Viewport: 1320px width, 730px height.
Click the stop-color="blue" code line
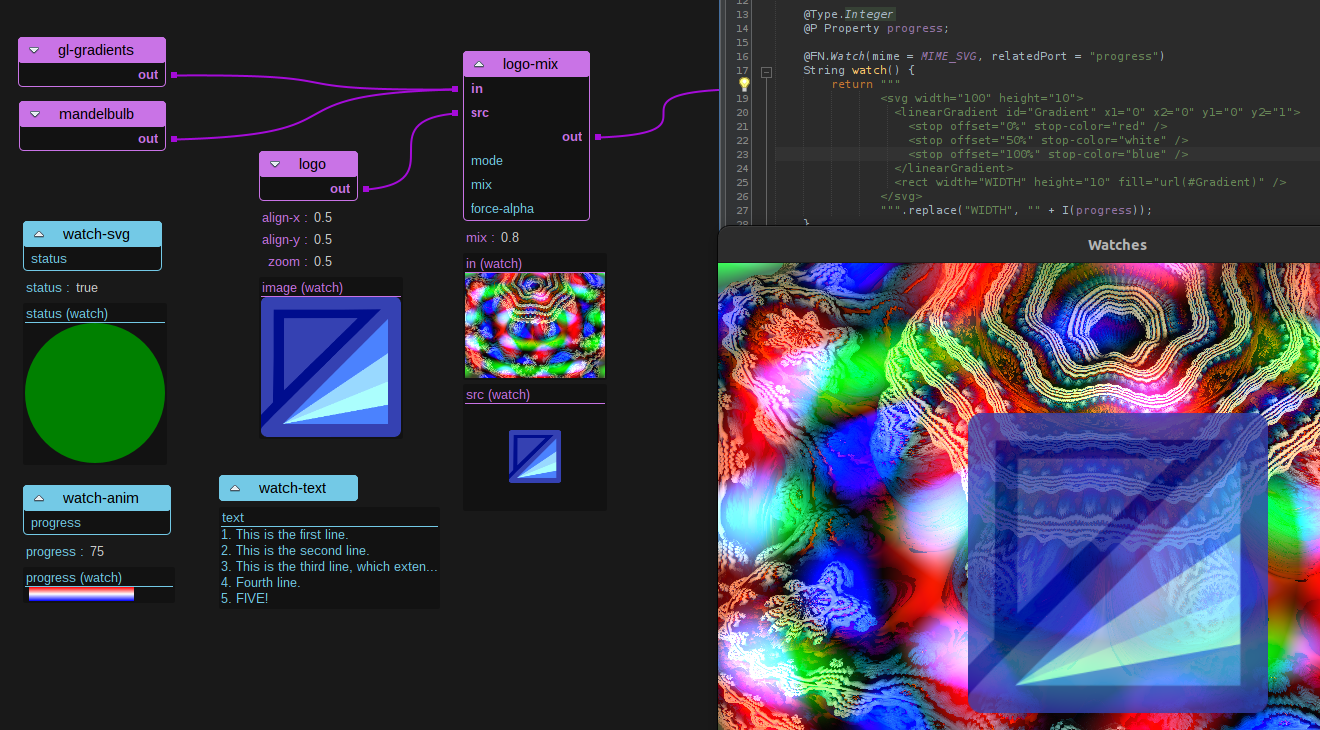1048,154
